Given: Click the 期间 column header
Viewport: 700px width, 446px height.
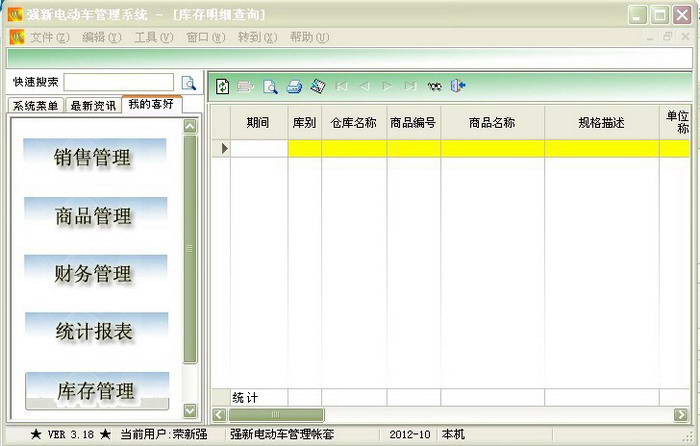Looking at the screenshot, I should pyautogui.click(x=259, y=123).
